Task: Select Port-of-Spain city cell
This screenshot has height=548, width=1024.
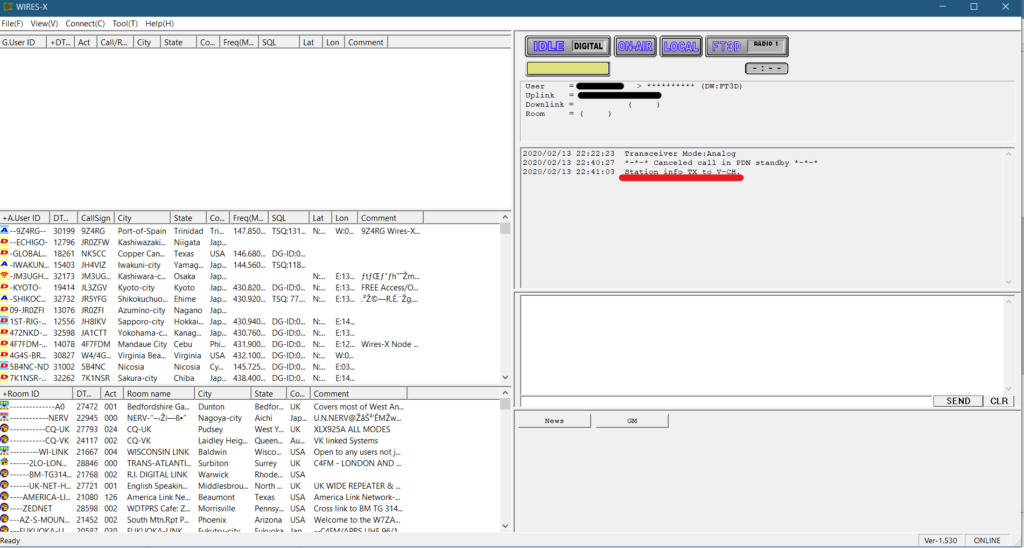Action: point(143,231)
